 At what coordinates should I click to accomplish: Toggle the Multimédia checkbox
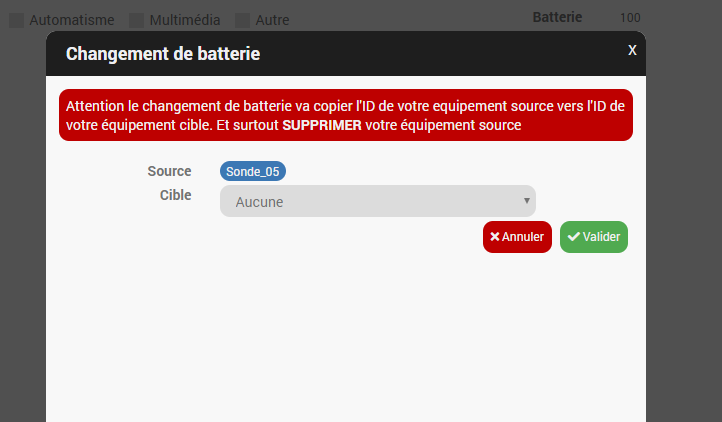136,20
